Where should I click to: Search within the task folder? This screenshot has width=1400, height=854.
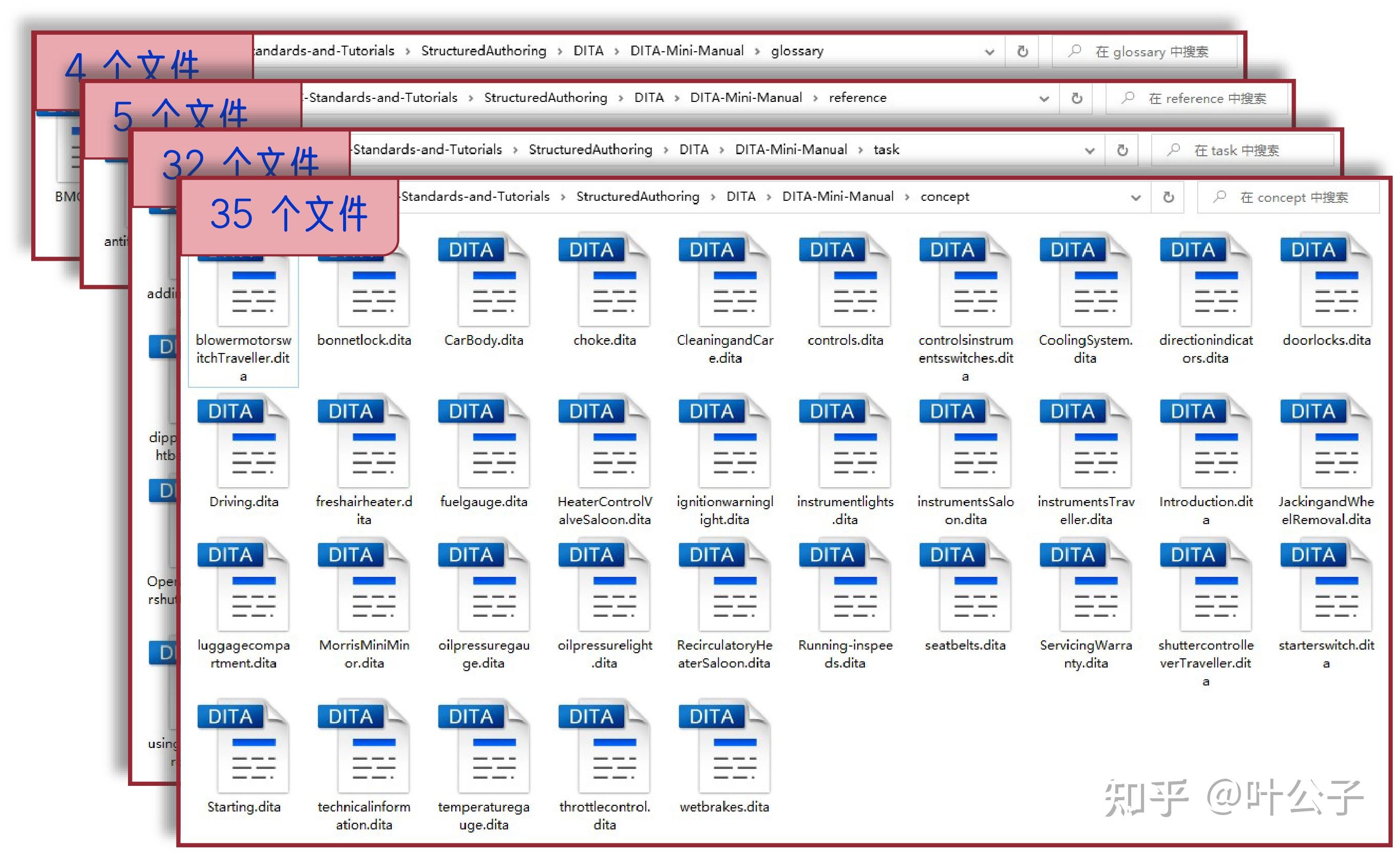pyautogui.click(x=1243, y=151)
